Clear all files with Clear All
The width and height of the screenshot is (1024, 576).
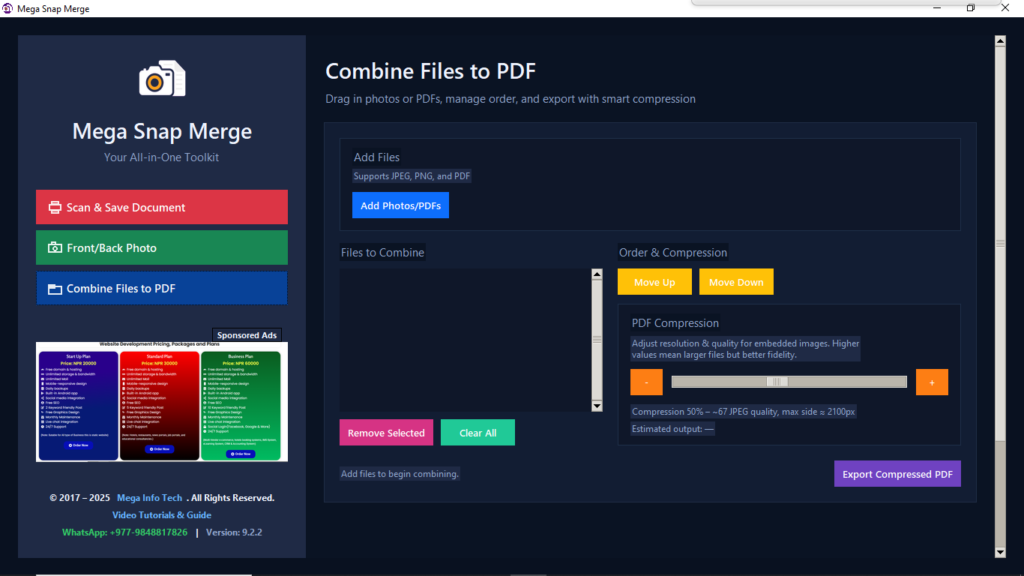click(x=477, y=432)
